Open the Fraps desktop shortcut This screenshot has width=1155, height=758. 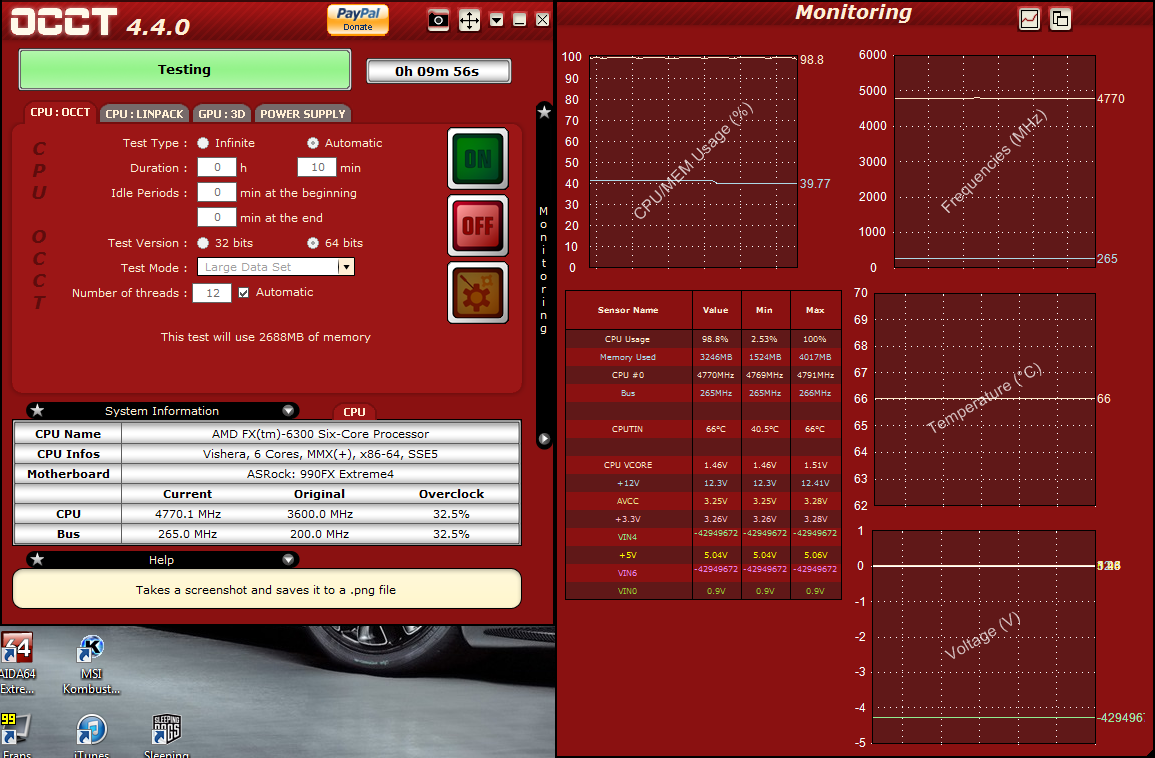coord(16,734)
